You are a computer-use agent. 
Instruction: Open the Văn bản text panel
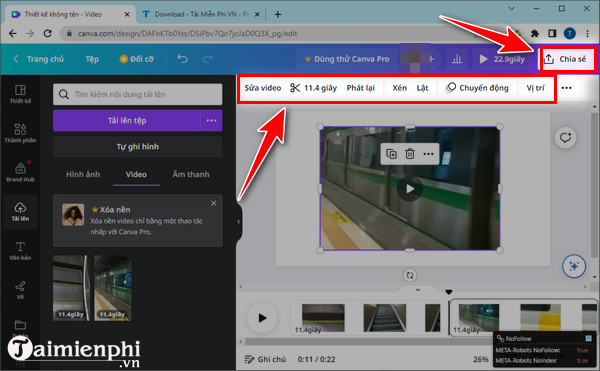click(20, 251)
